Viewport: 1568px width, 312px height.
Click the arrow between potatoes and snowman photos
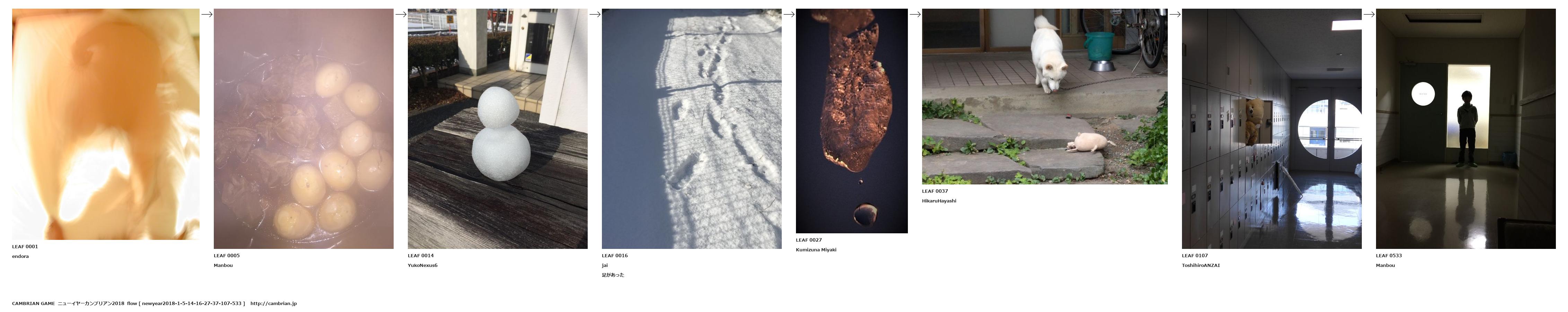tap(401, 15)
